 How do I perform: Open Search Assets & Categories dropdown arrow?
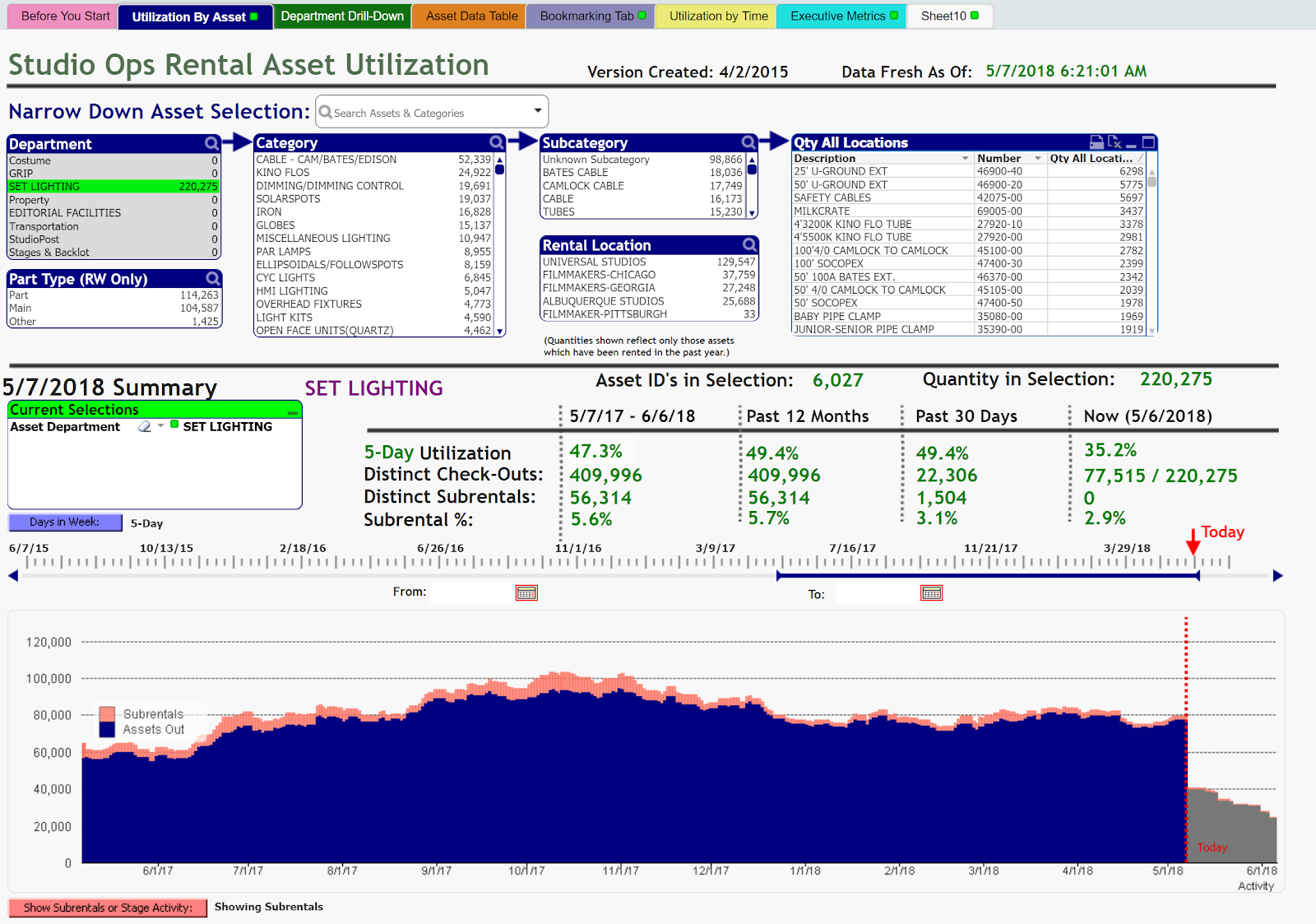coord(538,110)
